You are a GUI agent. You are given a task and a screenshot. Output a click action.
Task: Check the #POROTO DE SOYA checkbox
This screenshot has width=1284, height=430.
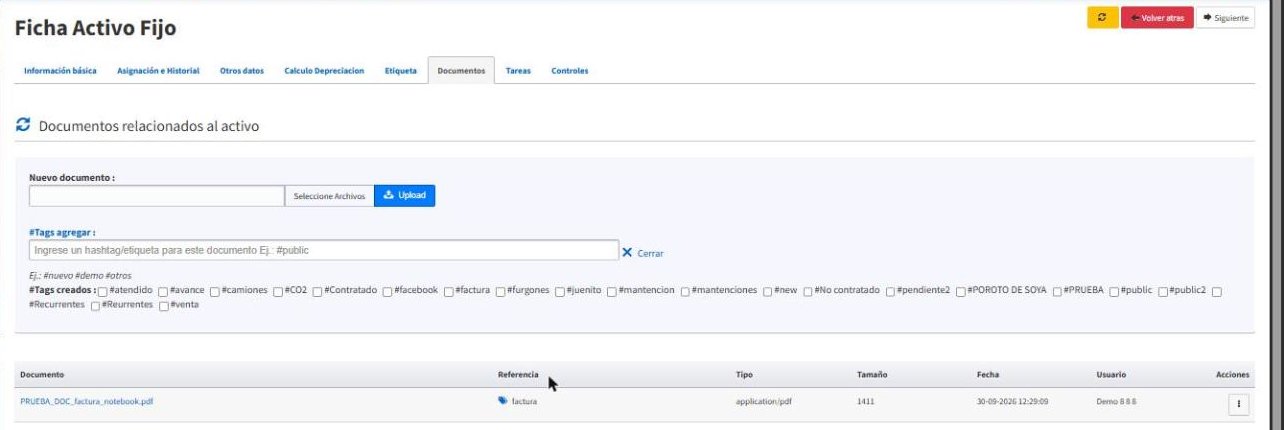click(x=960, y=291)
